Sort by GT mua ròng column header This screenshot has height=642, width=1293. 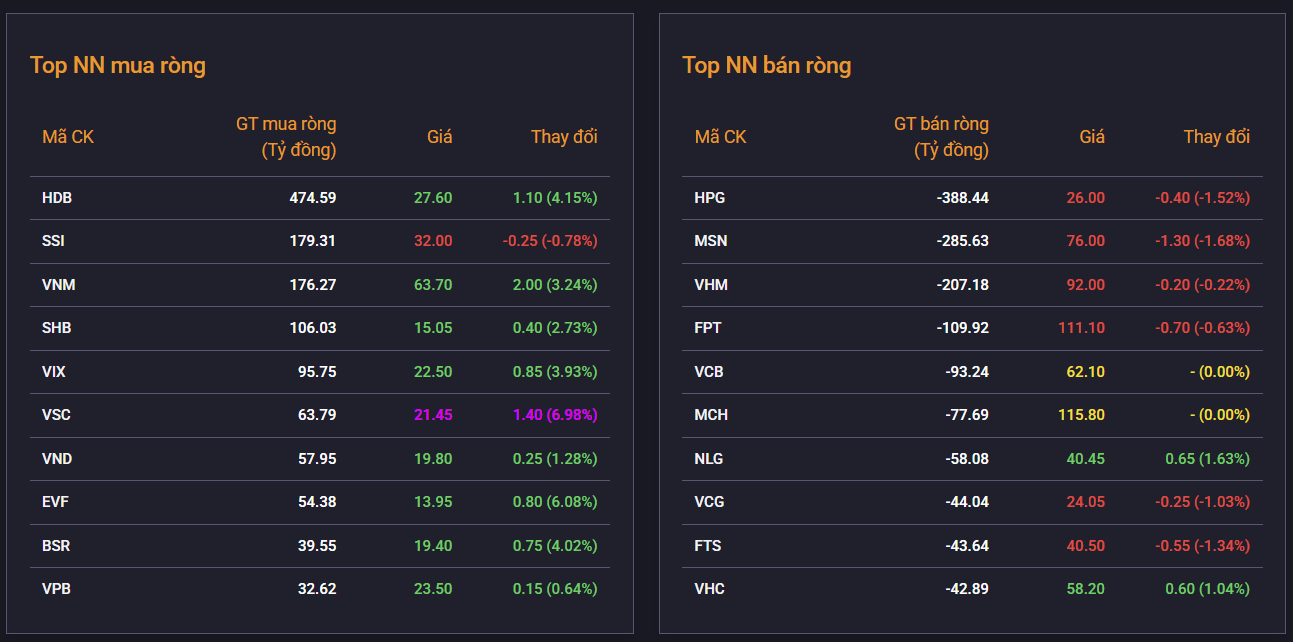pyautogui.click(x=286, y=137)
